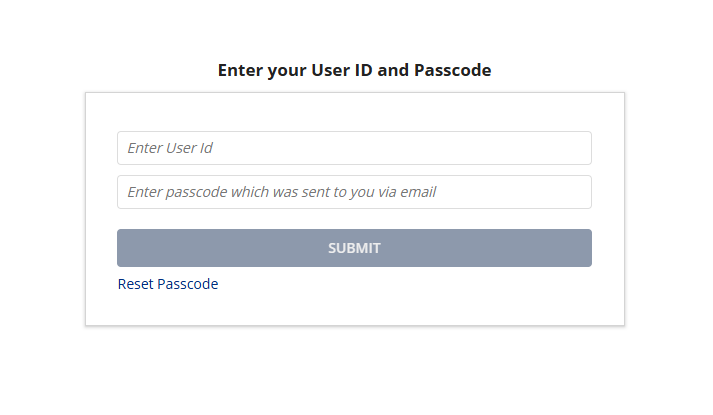Image resolution: width=713 pixels, height=415 pixels.
Task: Click inside the User Id entry area
Action: 354,148
